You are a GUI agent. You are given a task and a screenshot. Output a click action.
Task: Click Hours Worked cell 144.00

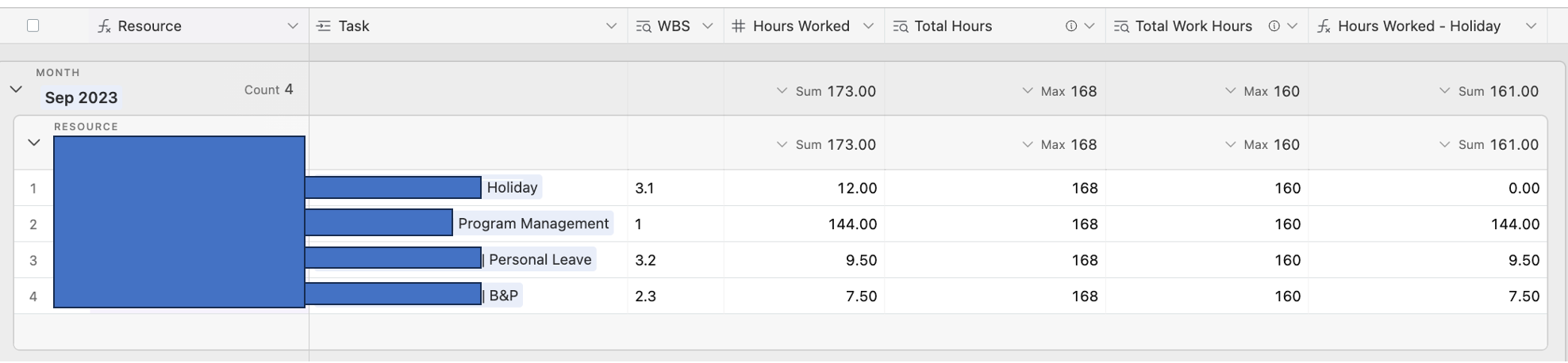tap(804, 224)
